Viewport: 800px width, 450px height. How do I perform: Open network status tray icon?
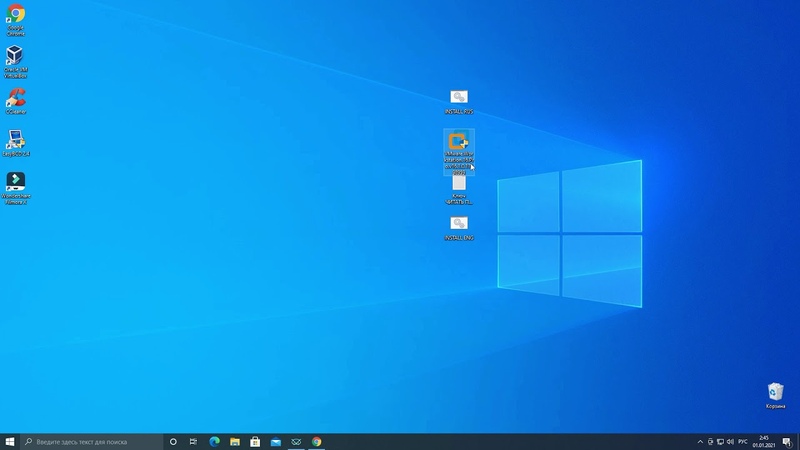point(720,442)
